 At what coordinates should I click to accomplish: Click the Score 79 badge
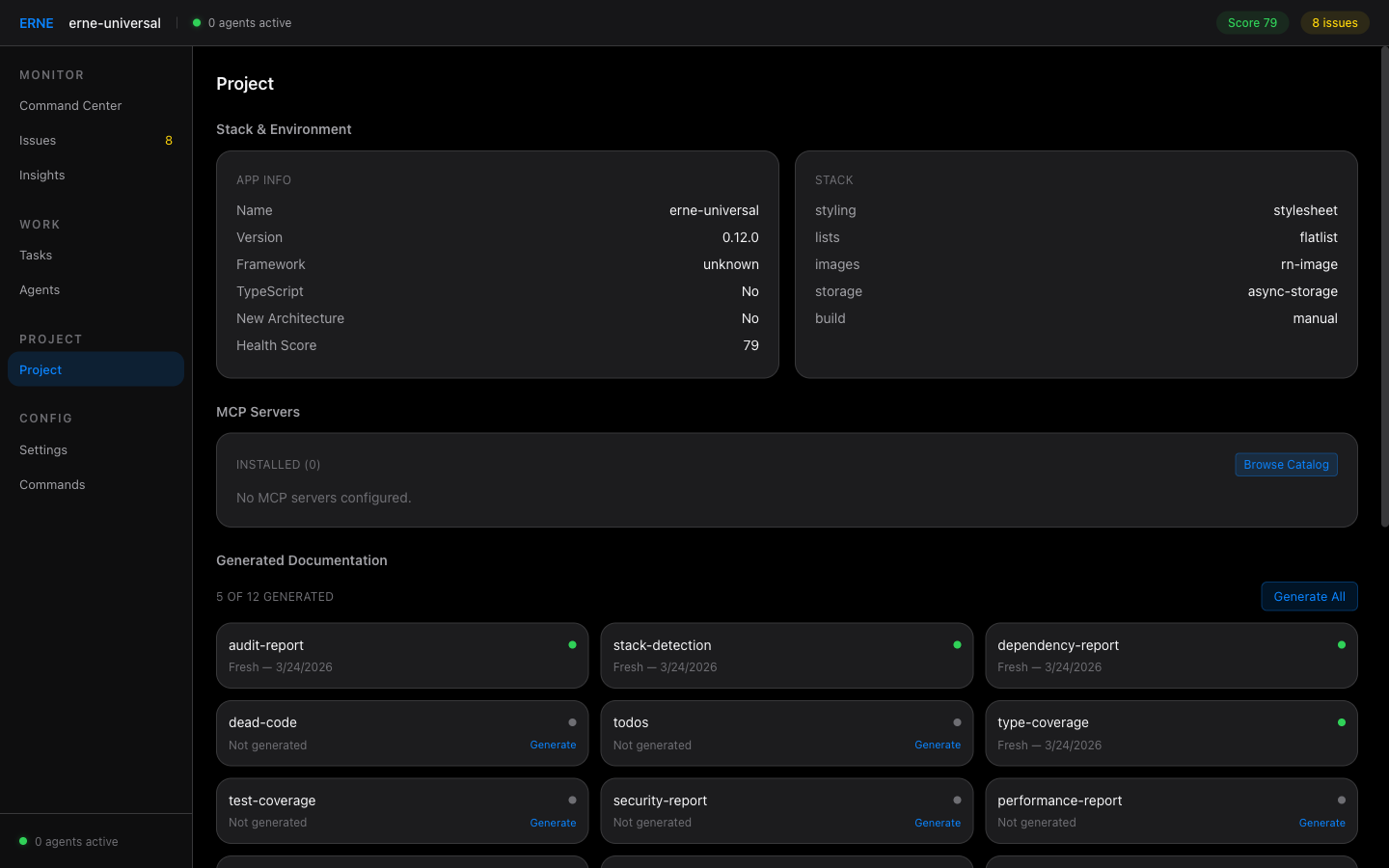click(x=1251, y=23)
